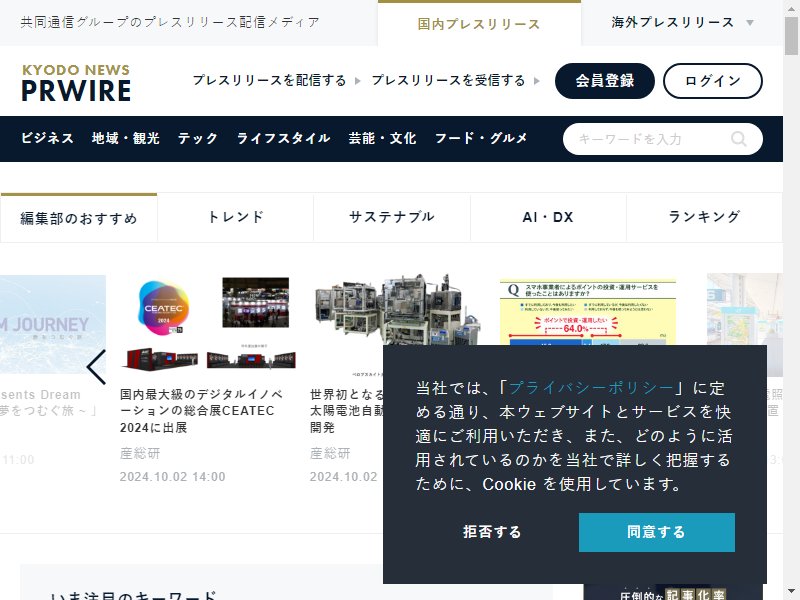This screenshot has height=600, width=800.
Task: Open the 芸能・文化 category
Action: (x=382, y=138)
